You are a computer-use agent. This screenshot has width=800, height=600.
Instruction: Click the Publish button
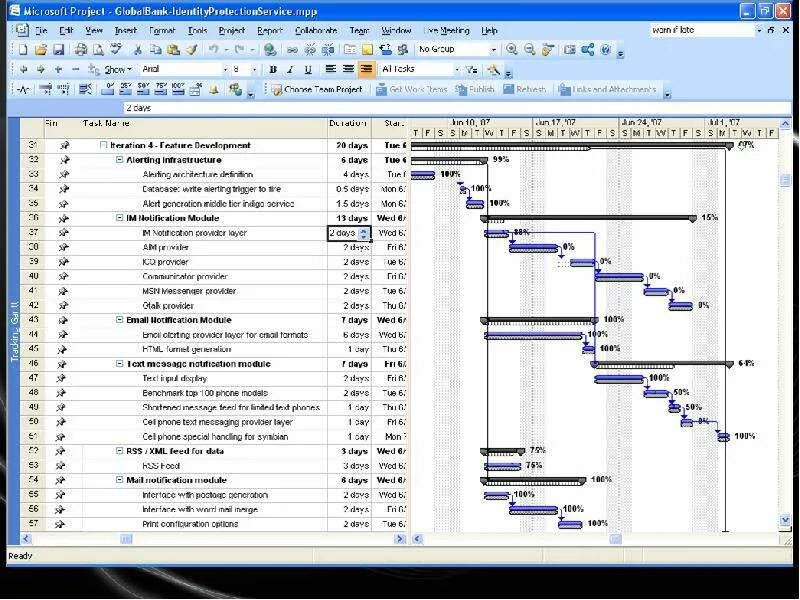tap(475, 90)
